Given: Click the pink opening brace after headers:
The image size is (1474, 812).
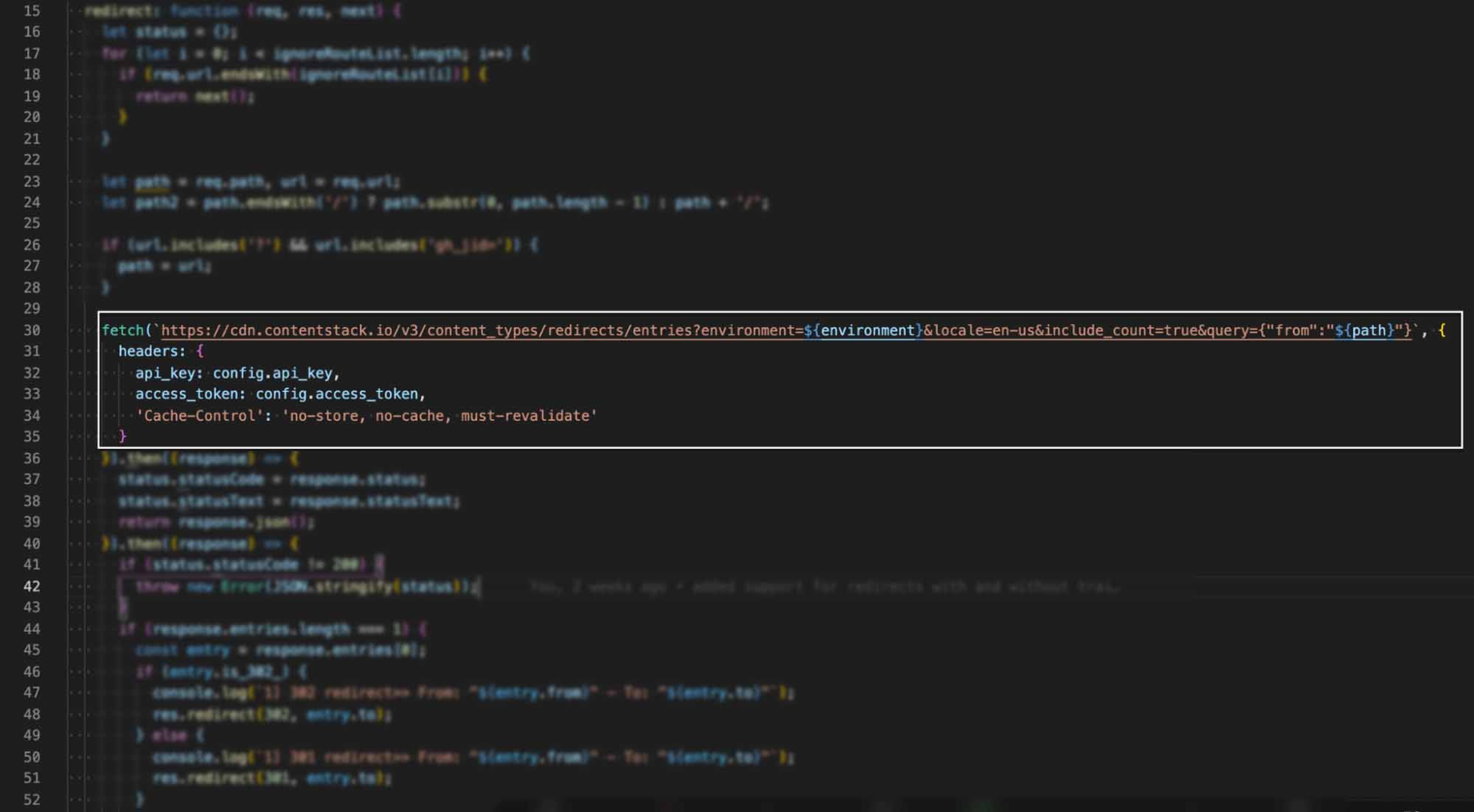Looking at the screenshot, I should 200,351.
